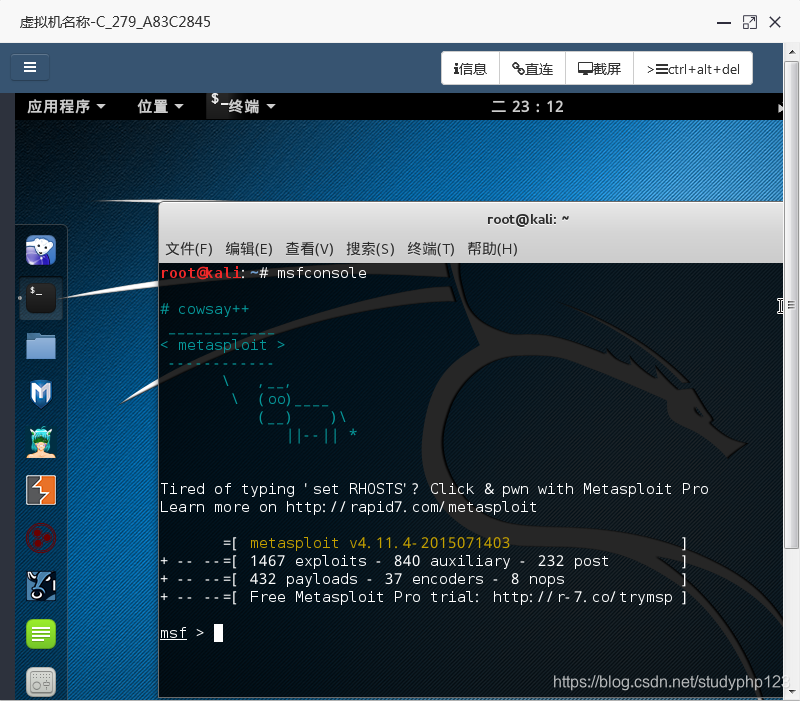Image resolution: width=800 pixels, height=701 pixels.
Task: Maximize the virtual machine window
Action: tap(749, 22)
